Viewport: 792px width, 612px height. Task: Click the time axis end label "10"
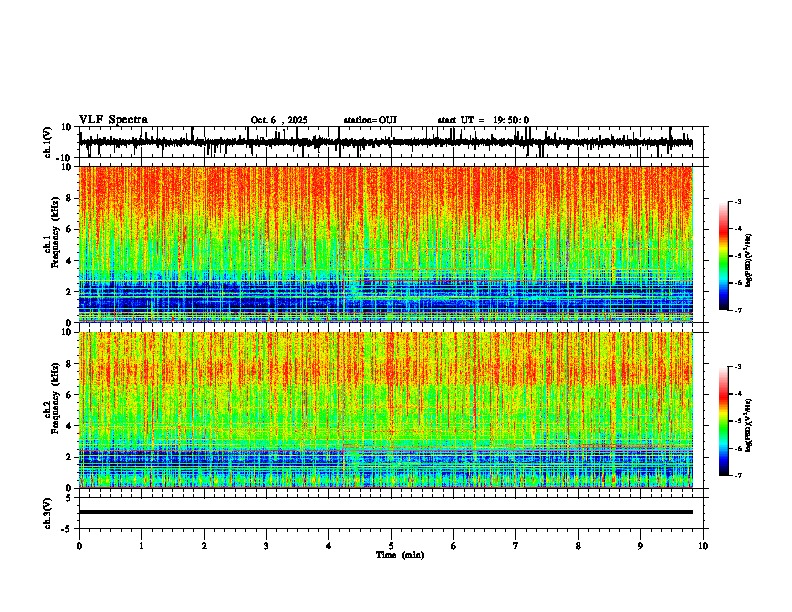point(703,546)
